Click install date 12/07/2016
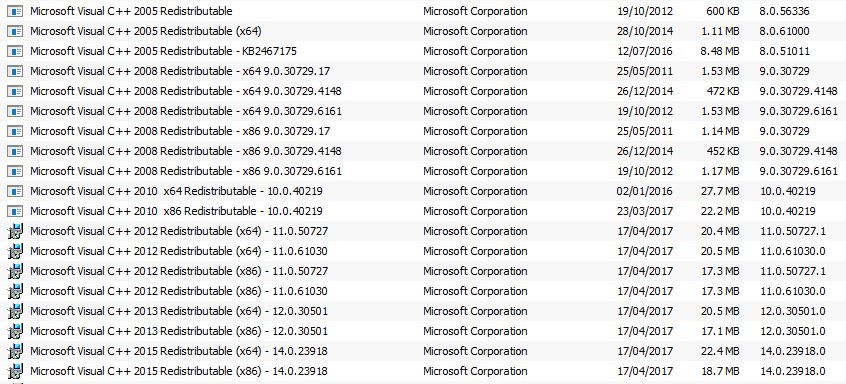The width and height of the screenshot is (846, 384). pyautogui.click(x=645, y=51)
